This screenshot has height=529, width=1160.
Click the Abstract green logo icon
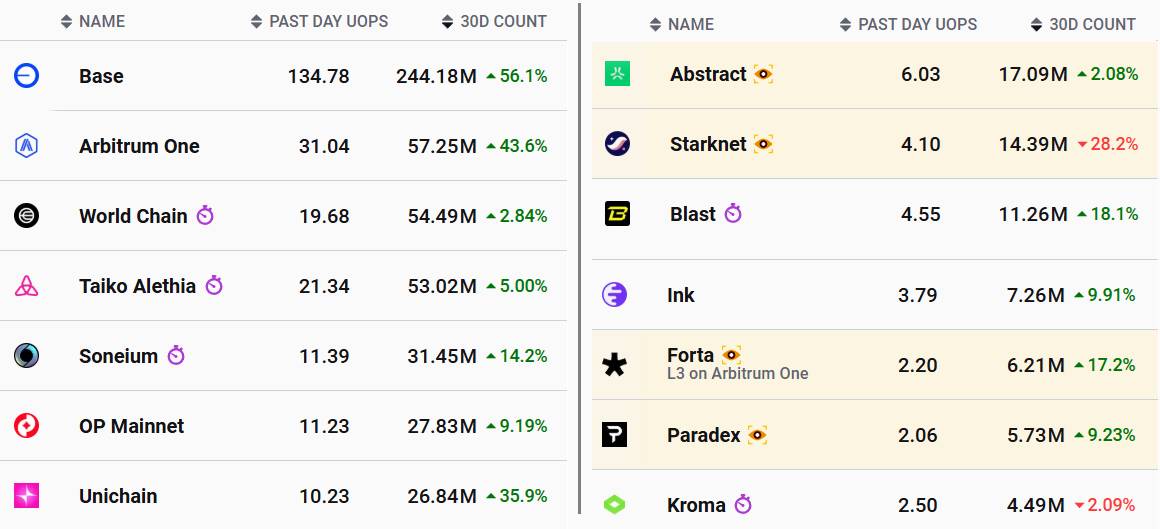617,74
